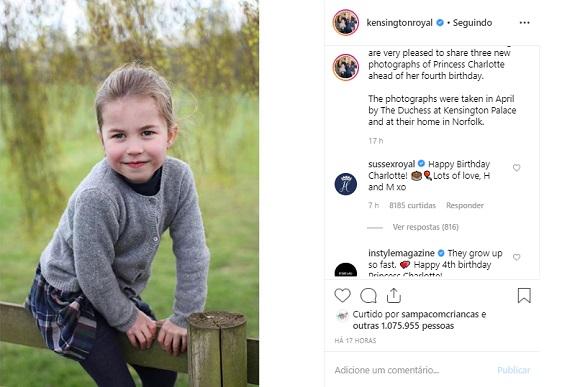Open the kensingtonroyal username link in the header

click(x=399, y=23)
